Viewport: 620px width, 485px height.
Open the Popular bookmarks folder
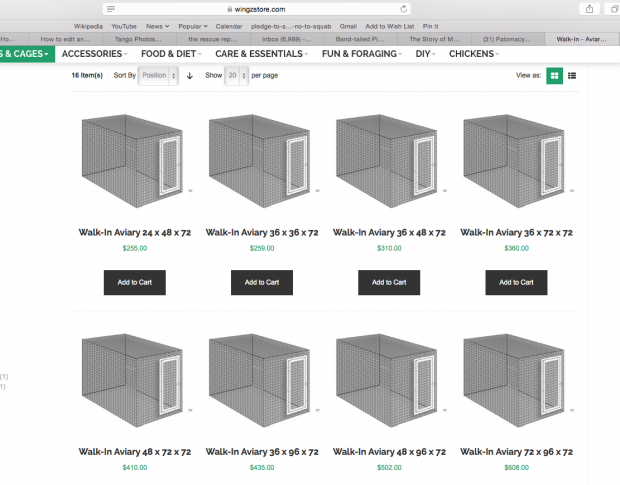click(193, 26)
